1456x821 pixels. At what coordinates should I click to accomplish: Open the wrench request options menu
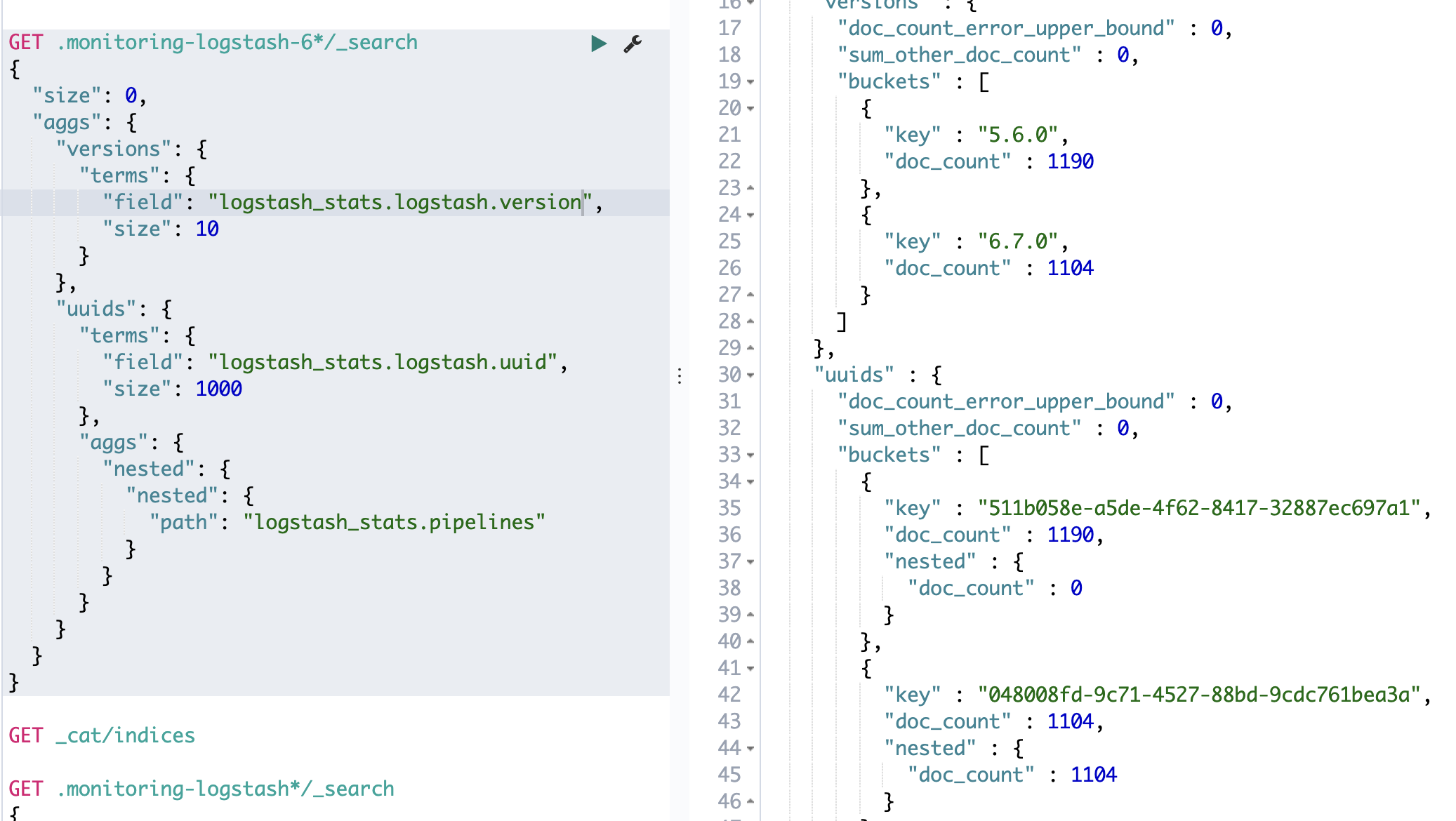633,44
